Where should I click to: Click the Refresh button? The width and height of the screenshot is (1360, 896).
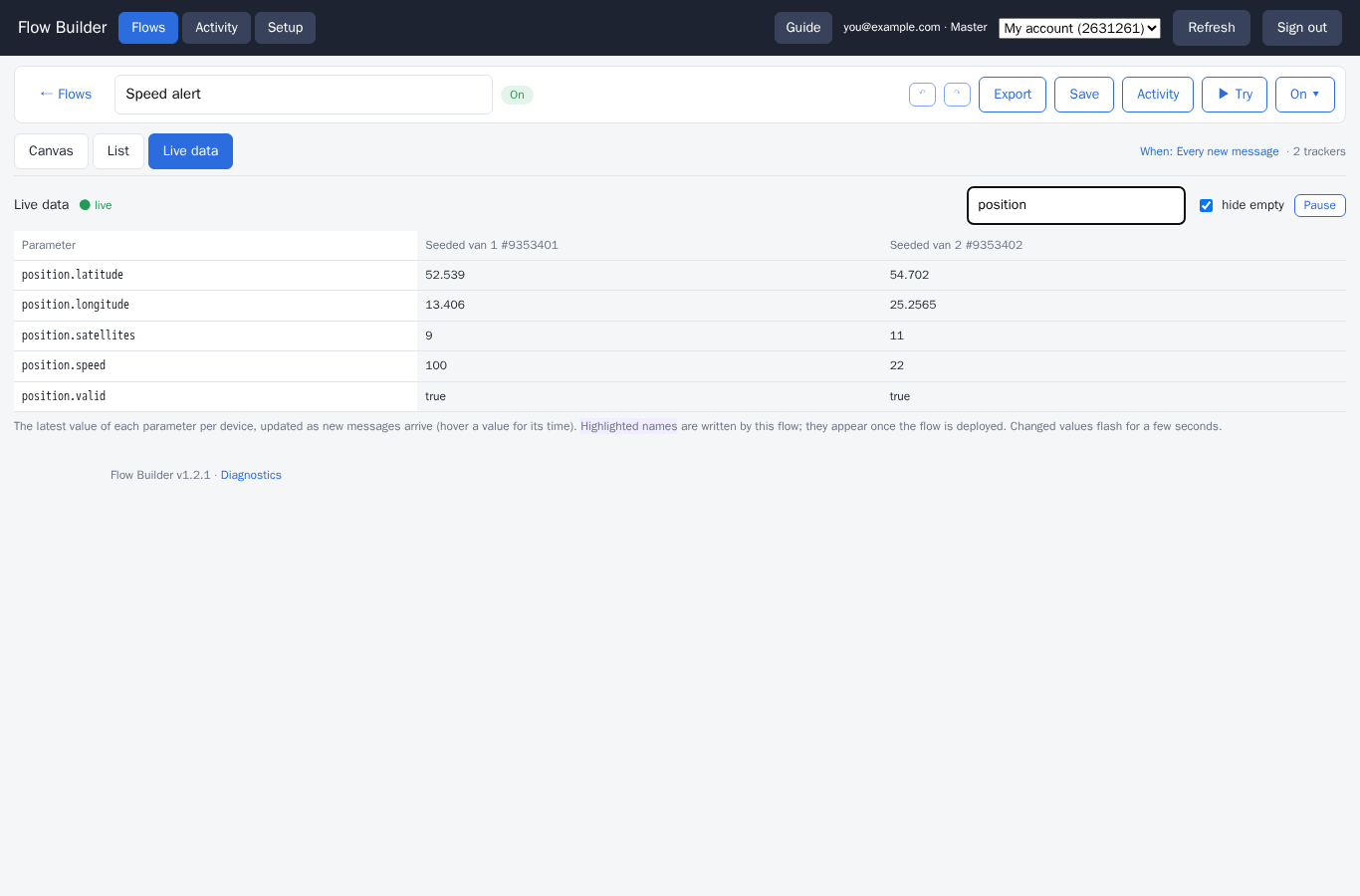(1212, 28)
